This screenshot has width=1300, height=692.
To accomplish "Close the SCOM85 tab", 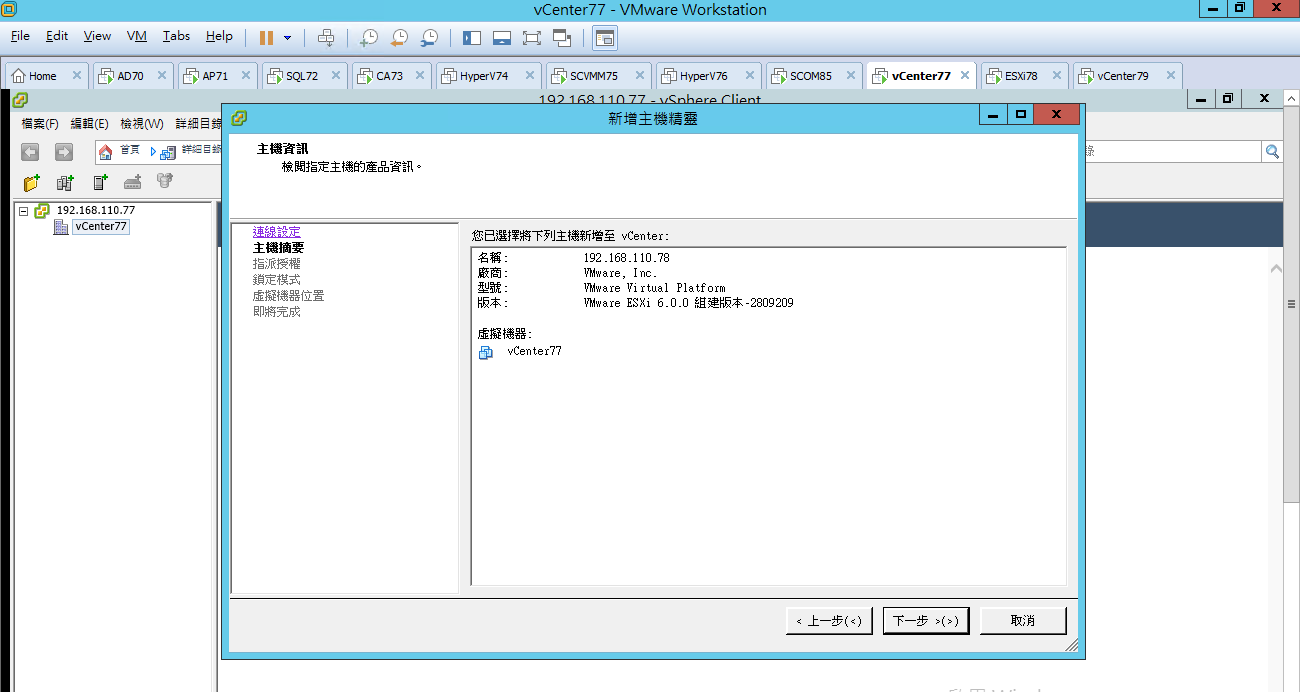I will pos(851,76).
